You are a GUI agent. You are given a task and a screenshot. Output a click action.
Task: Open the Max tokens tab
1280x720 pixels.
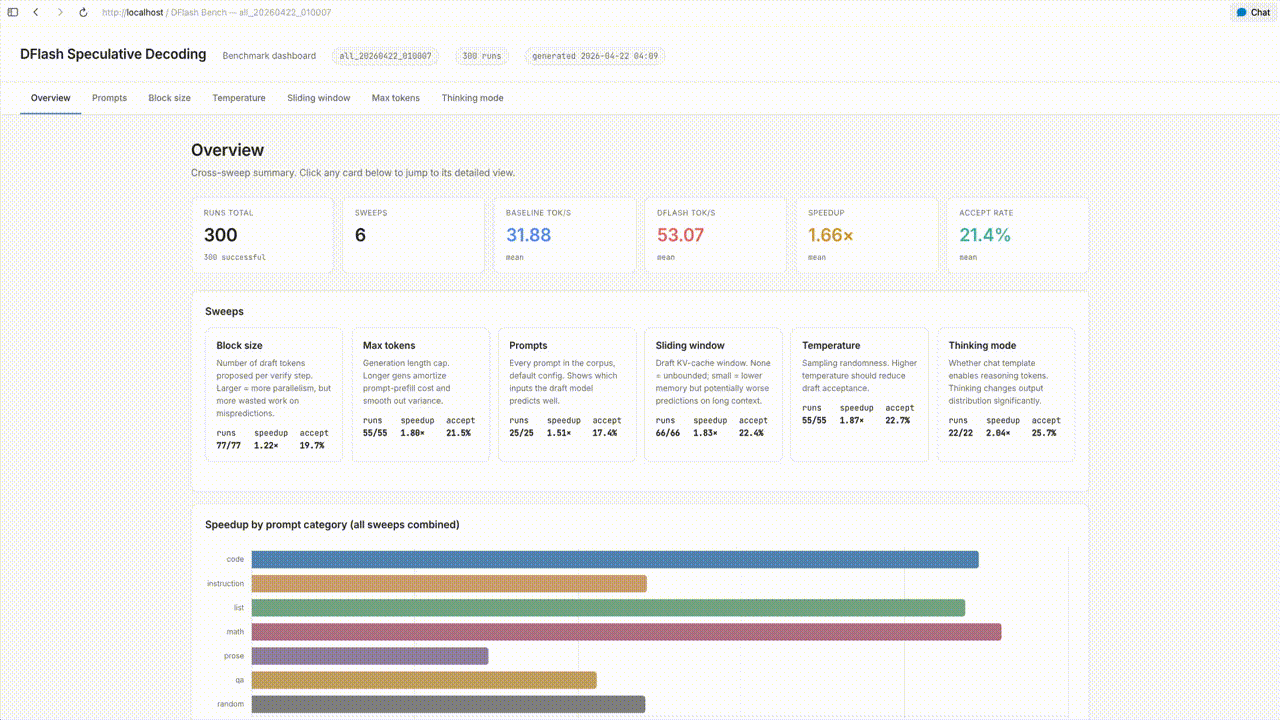point(395,98)
